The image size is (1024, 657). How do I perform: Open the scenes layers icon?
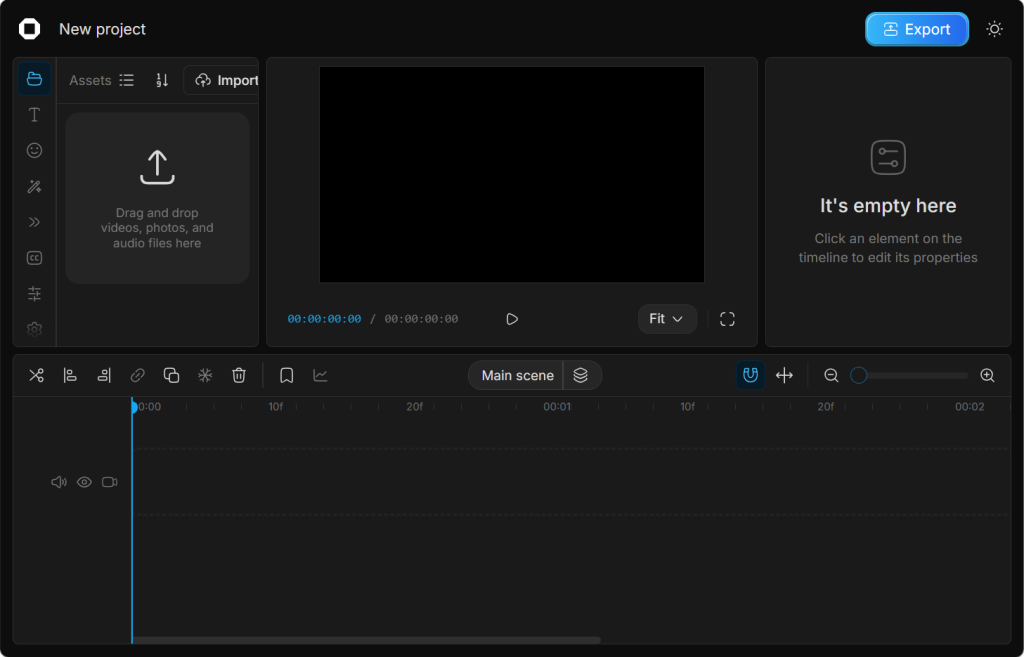tap(581, 376)
